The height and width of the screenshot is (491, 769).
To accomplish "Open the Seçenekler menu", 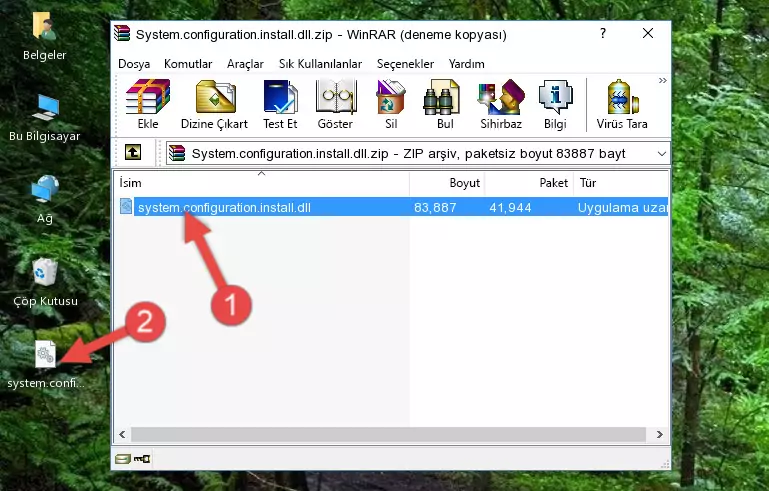I will [405, 64].
